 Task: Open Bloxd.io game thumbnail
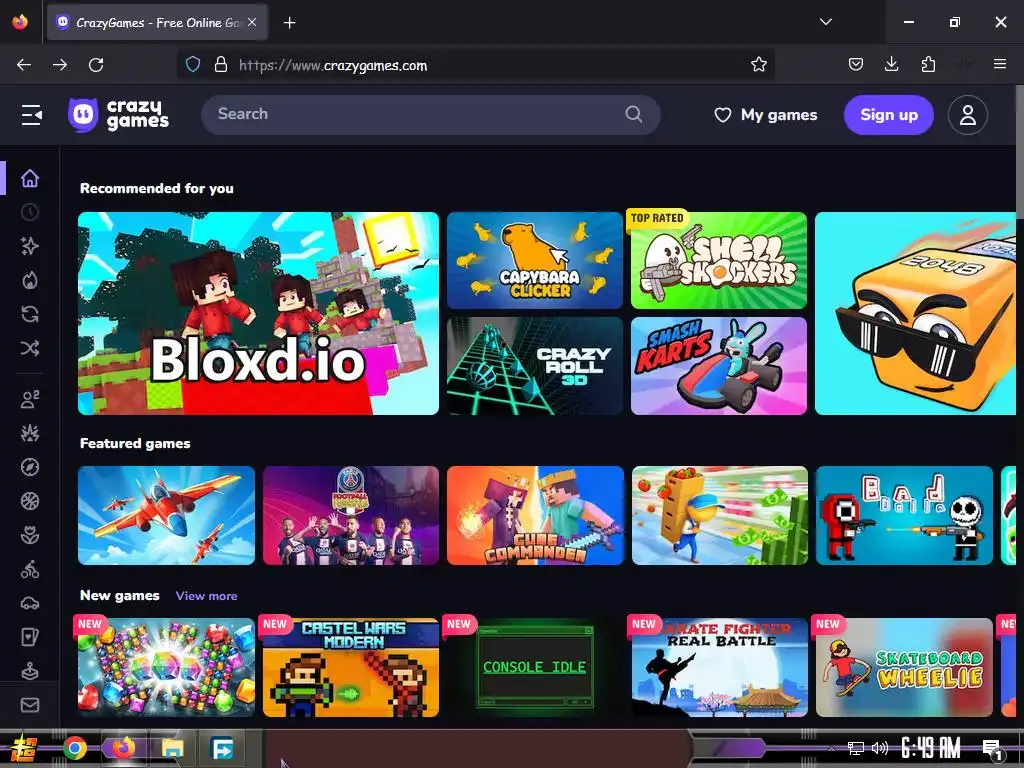tap(259, 313)
